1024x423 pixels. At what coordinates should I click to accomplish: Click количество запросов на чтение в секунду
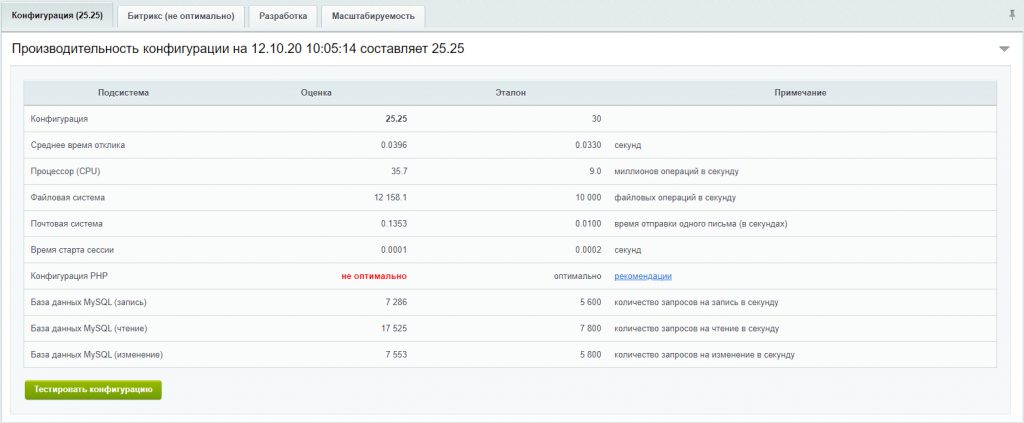[696, 329]
